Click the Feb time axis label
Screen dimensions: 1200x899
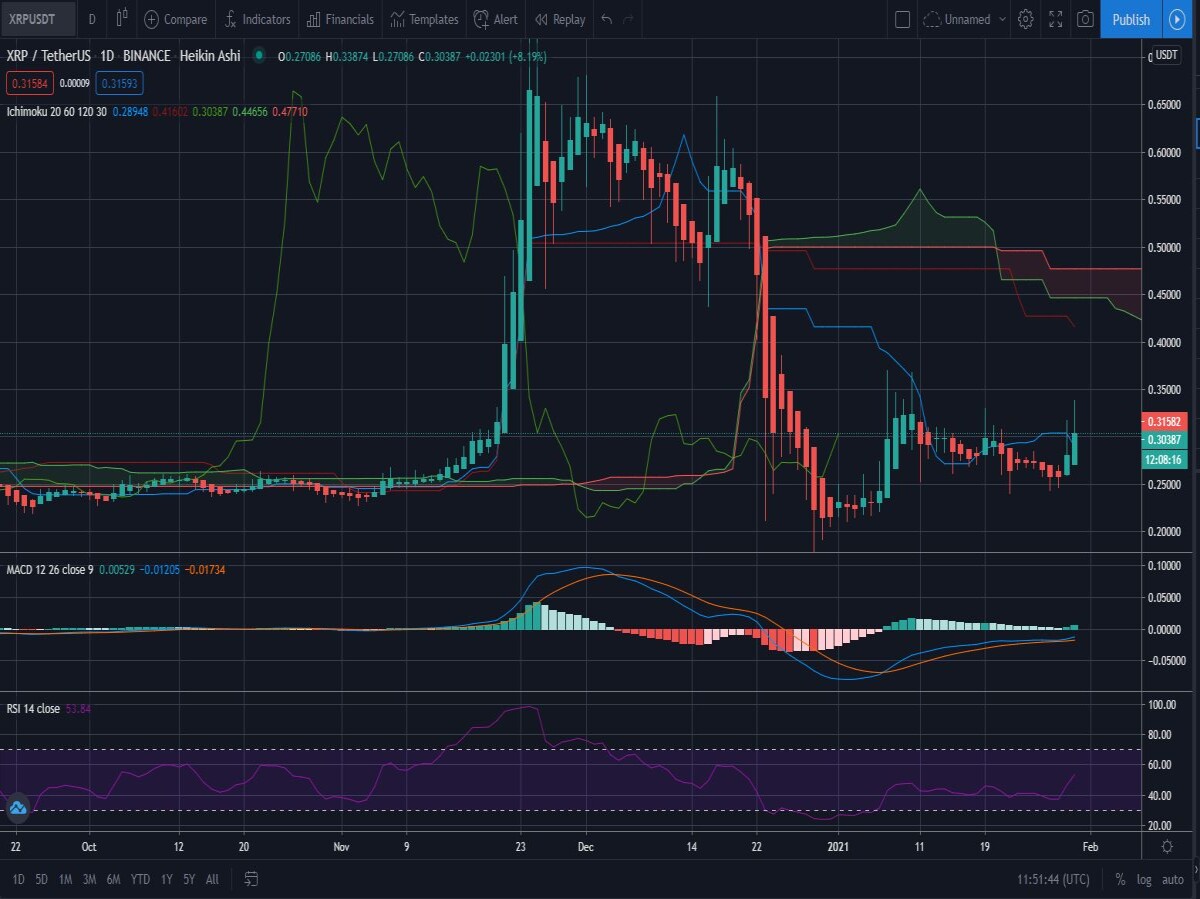tap(1090, 846)
